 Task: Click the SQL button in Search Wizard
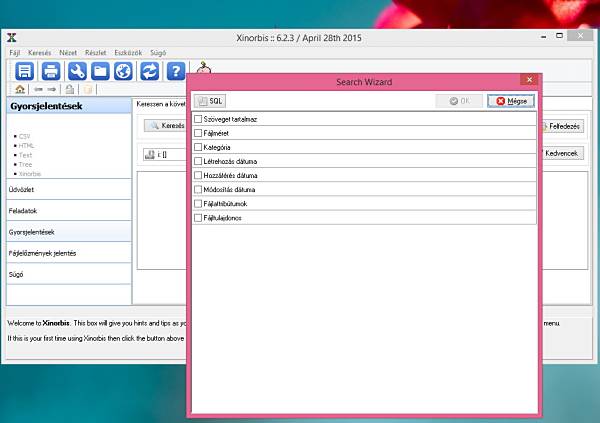tap(210, 101)
